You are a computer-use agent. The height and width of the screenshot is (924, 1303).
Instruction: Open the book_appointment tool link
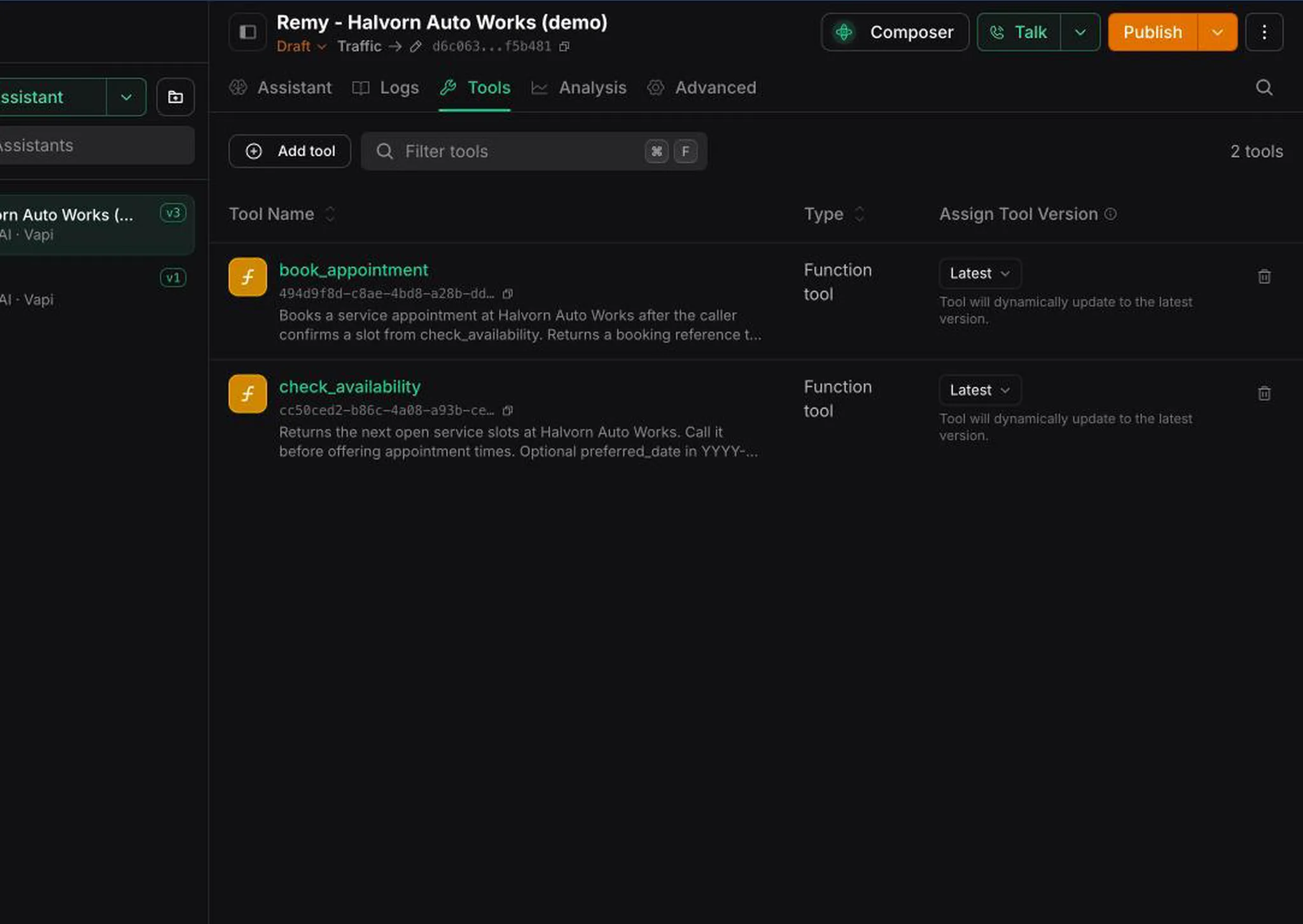tap(354, 270)
